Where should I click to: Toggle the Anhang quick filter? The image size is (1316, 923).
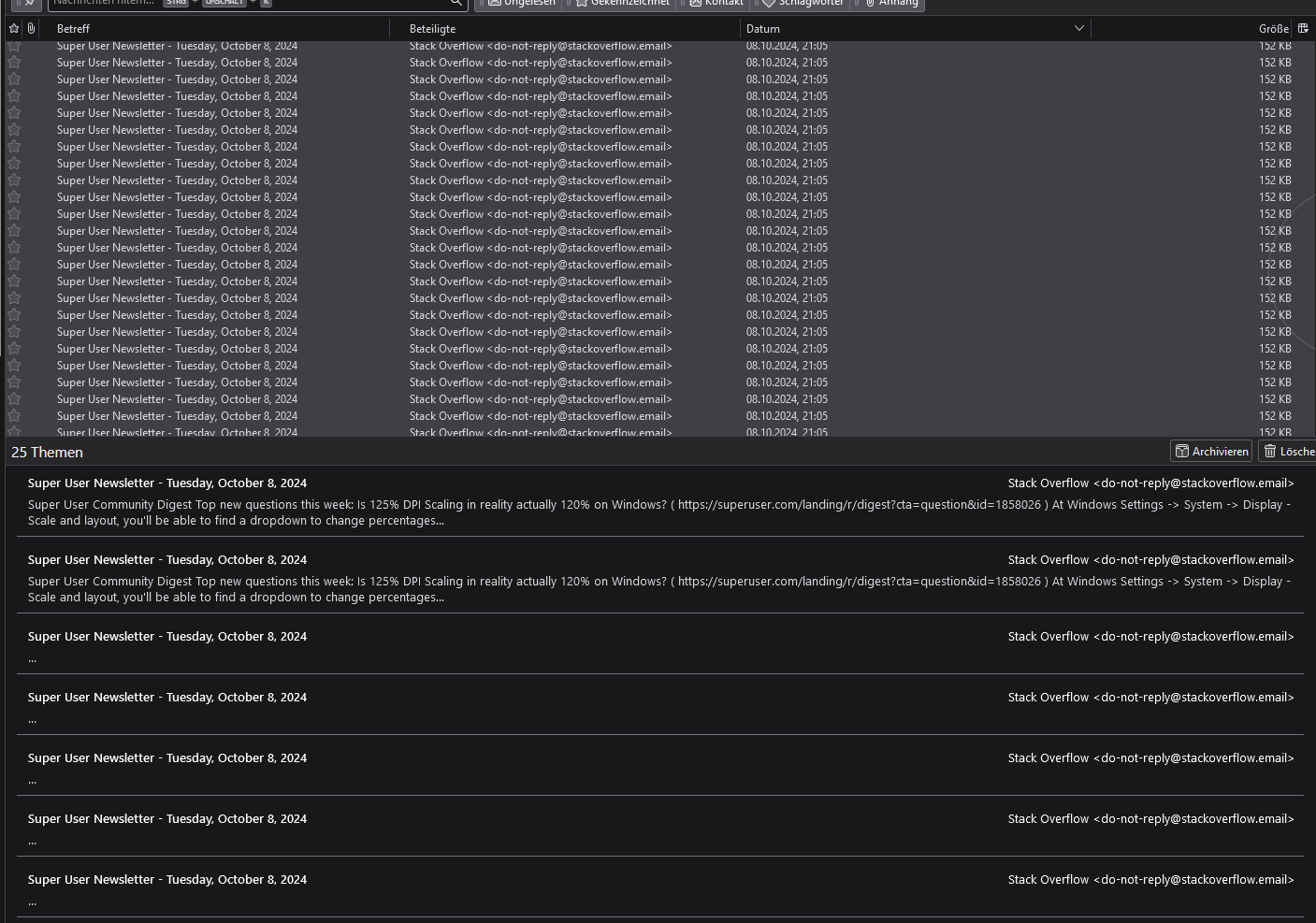click(889, 4)
